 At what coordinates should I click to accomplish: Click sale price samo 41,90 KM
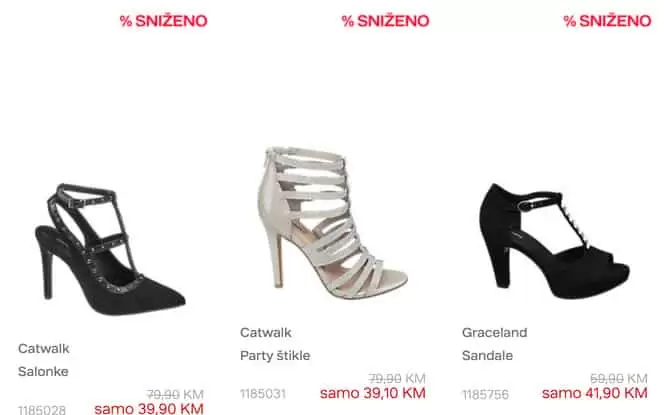(595, 393)
